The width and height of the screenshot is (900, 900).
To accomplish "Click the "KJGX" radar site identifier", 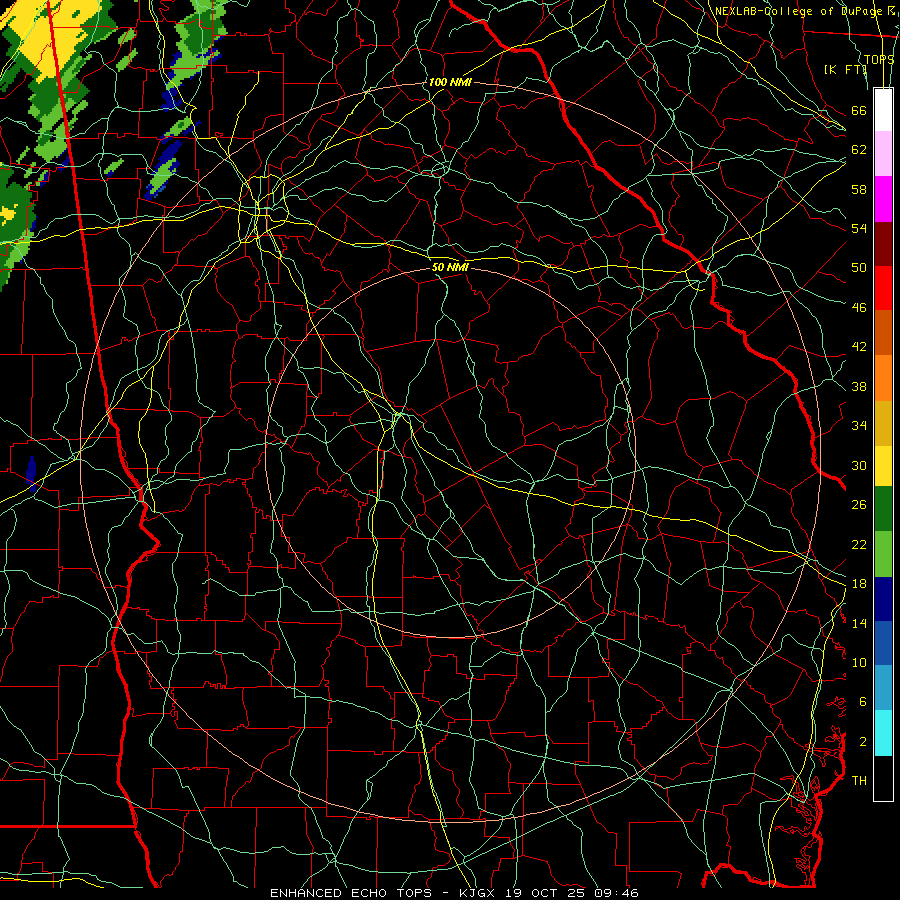I will [476, 893].
